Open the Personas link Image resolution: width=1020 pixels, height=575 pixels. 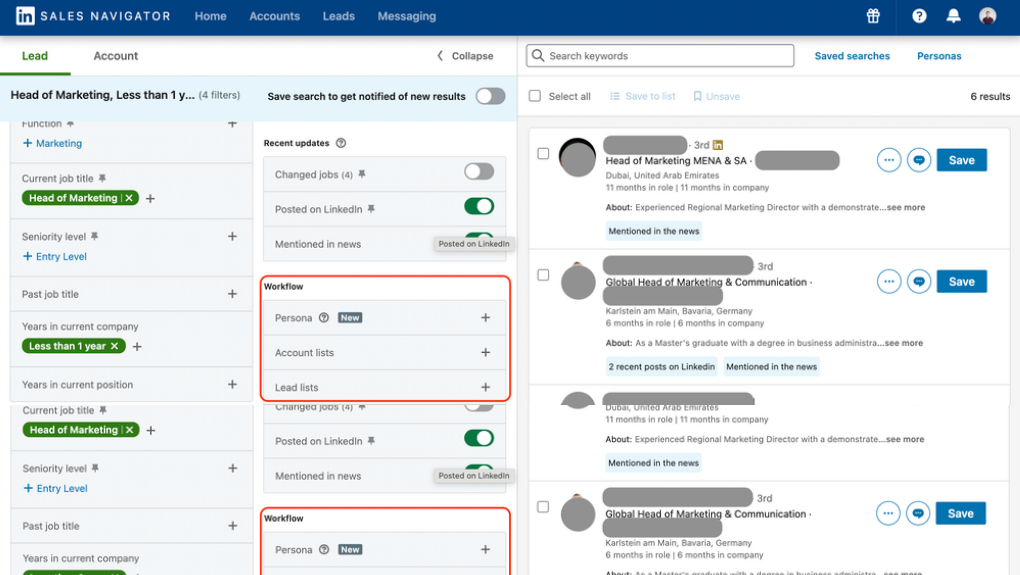tap(939, 56)
